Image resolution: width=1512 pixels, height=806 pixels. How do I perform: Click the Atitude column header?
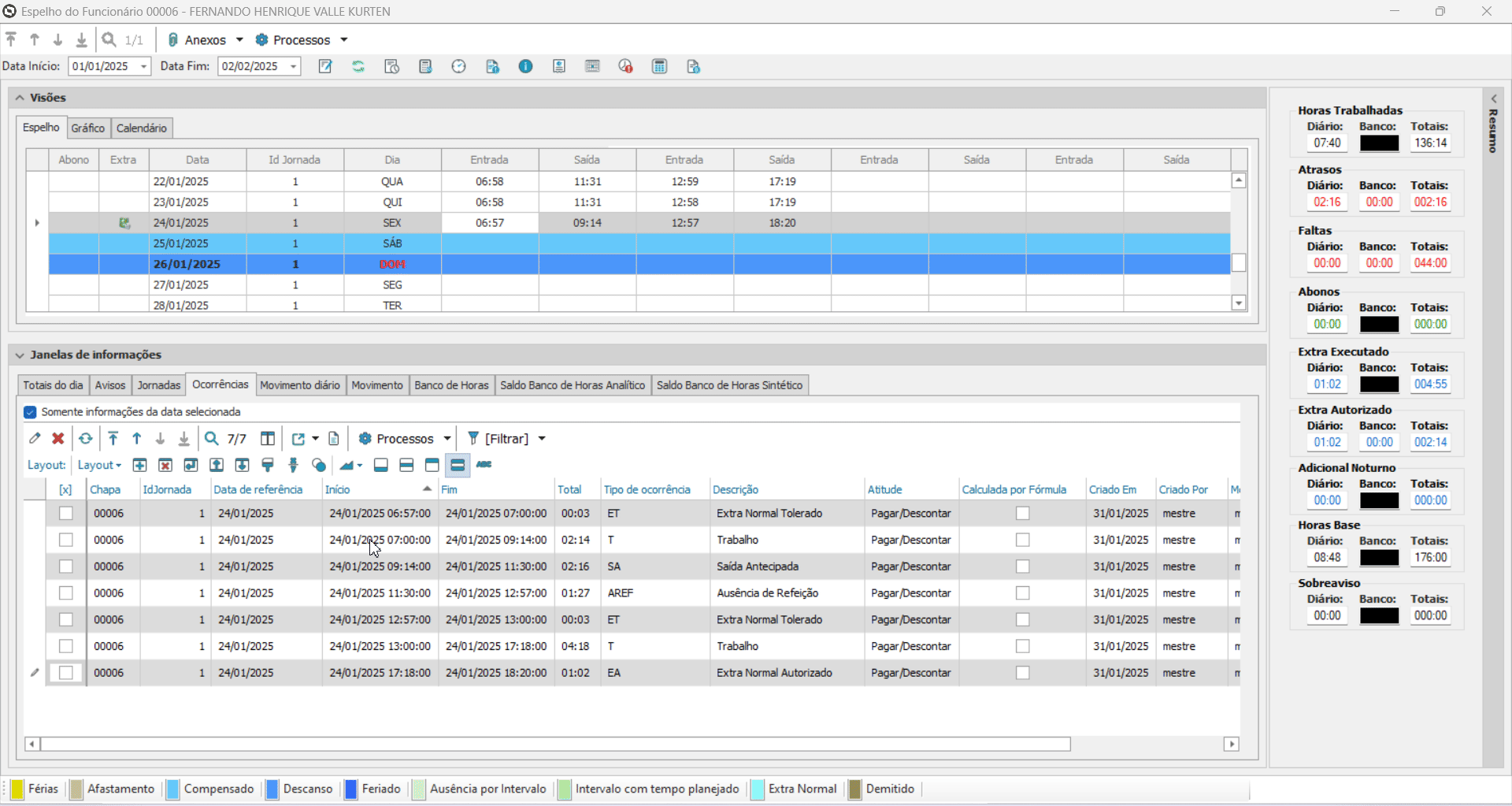pos(911,489)
